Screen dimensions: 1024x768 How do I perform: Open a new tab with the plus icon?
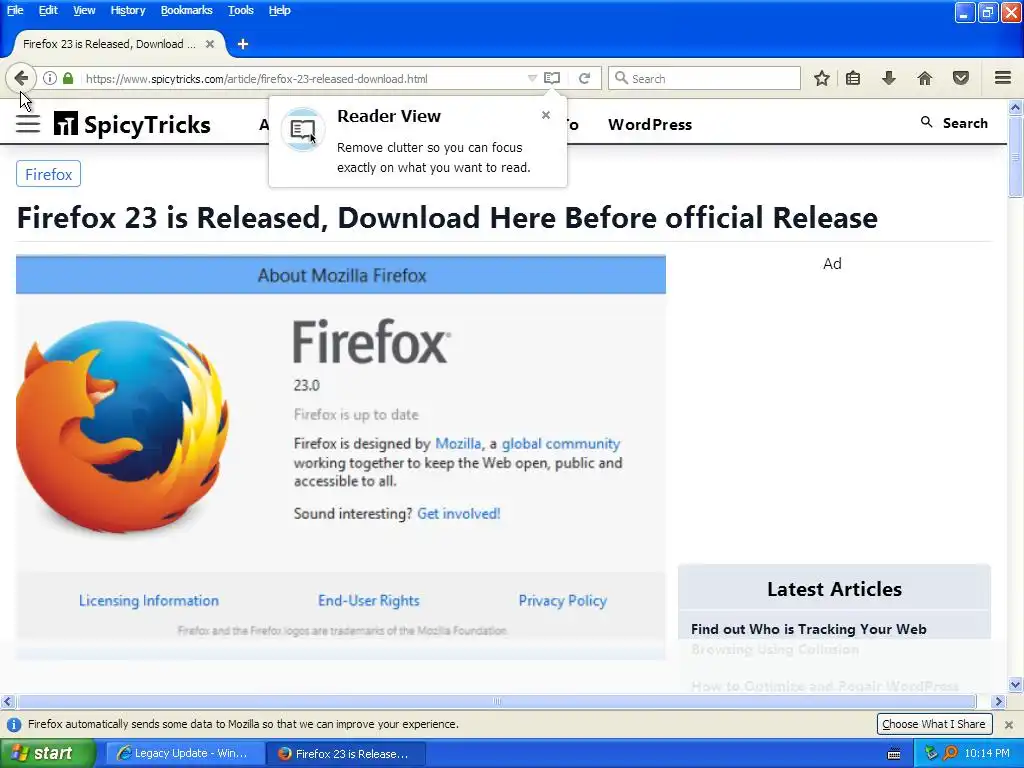(243, 44)
